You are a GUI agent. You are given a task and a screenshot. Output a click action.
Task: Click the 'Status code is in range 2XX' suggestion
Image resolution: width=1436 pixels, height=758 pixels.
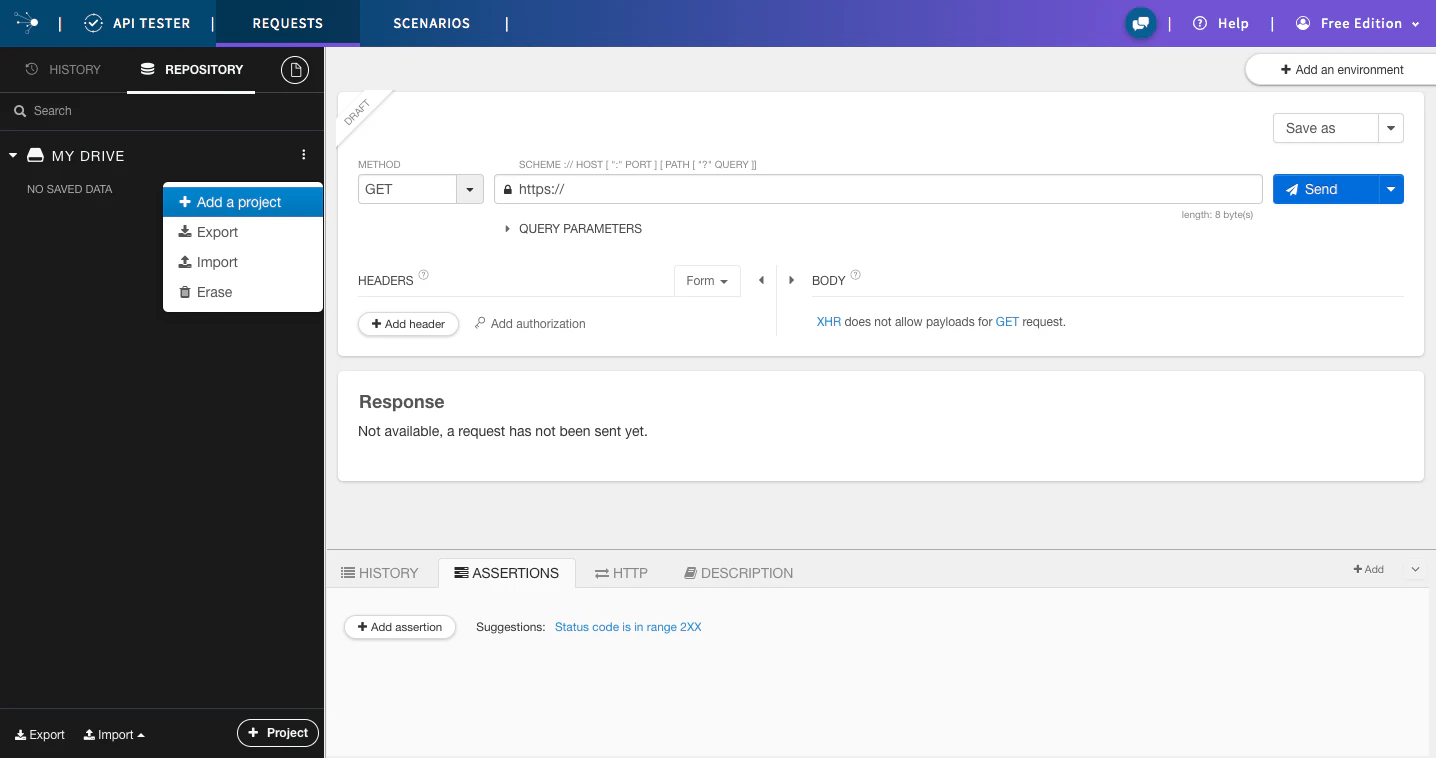pos(628,627)
